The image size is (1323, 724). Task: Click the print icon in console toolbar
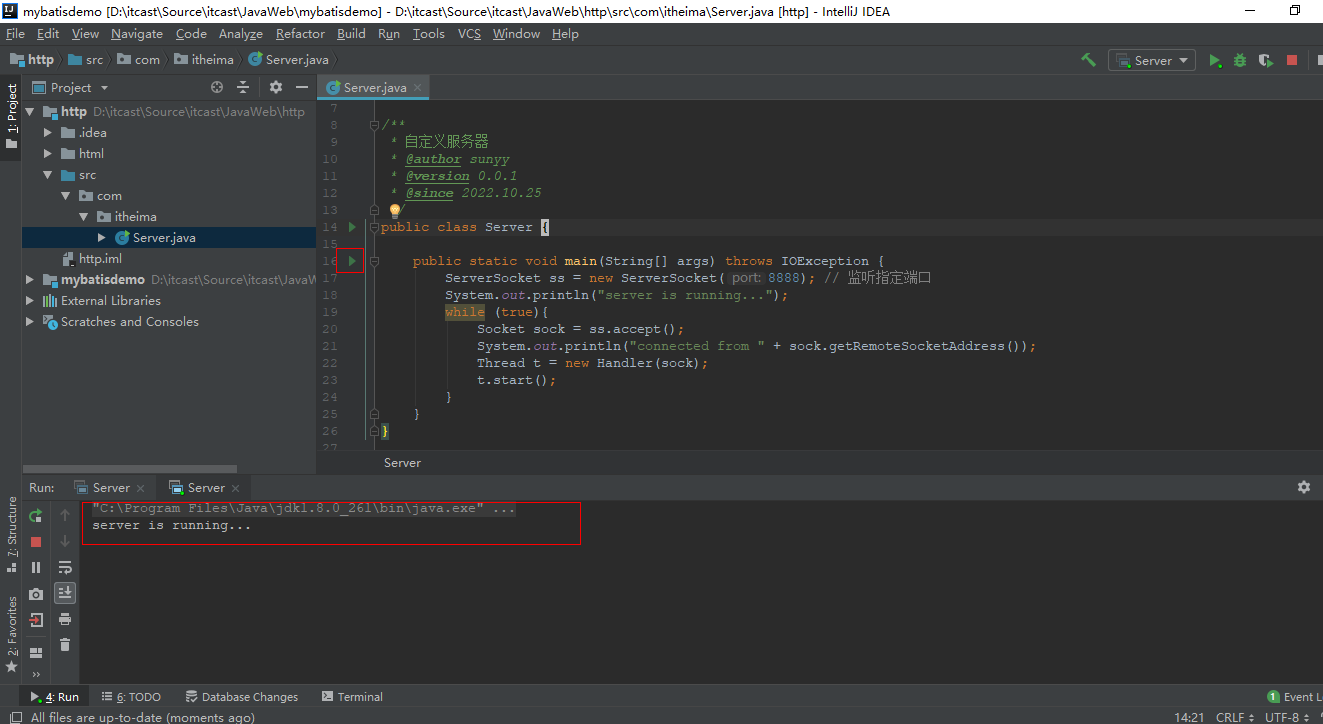tap(65, 619)
